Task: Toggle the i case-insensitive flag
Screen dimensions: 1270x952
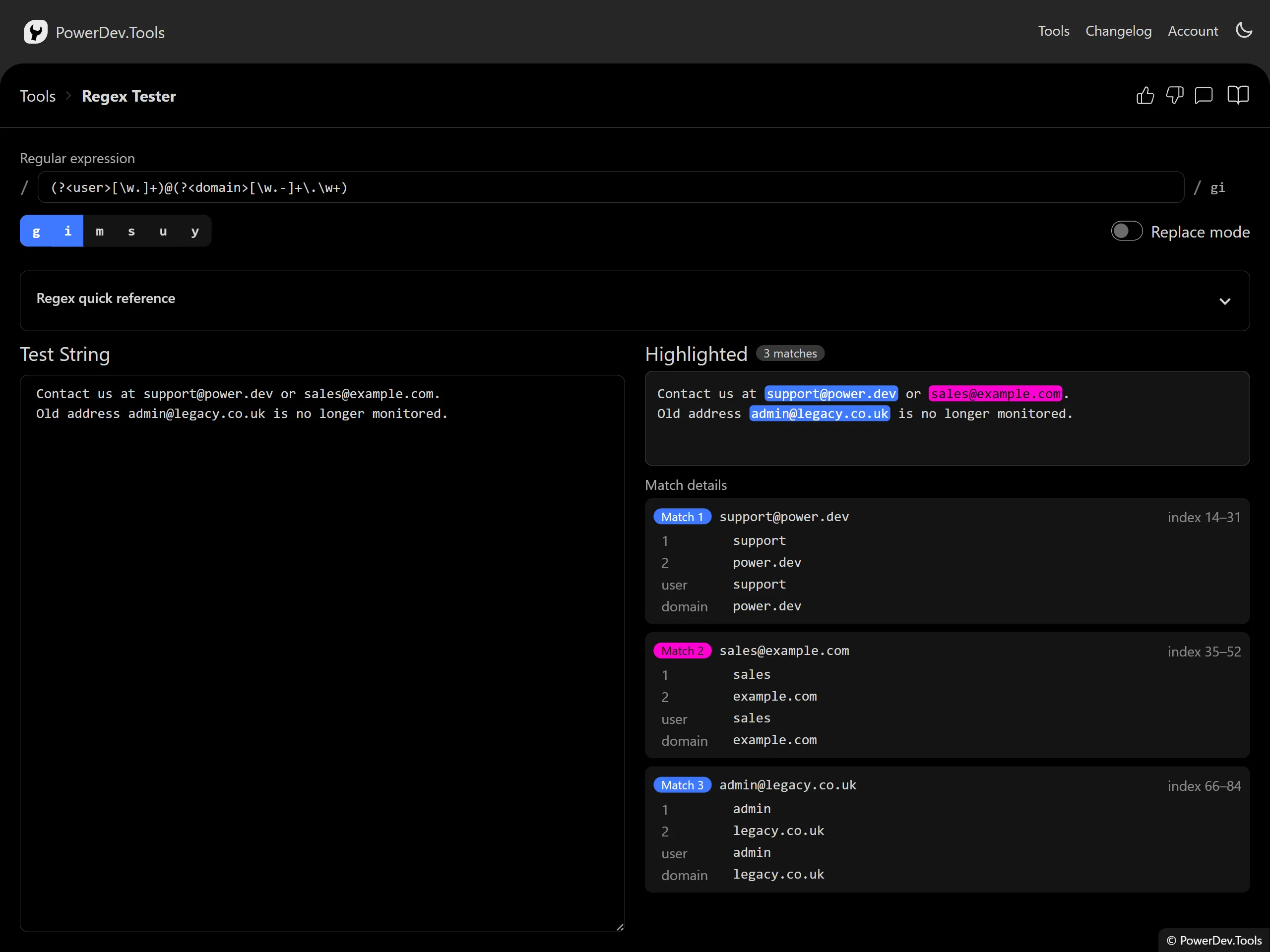Action: (68, 231)
